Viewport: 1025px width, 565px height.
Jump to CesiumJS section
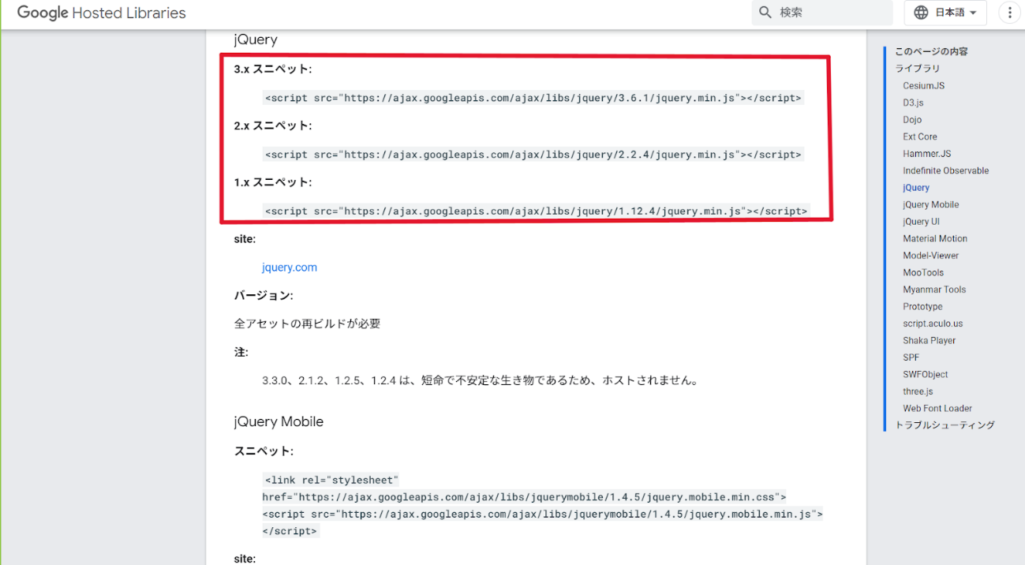[924, 86]
